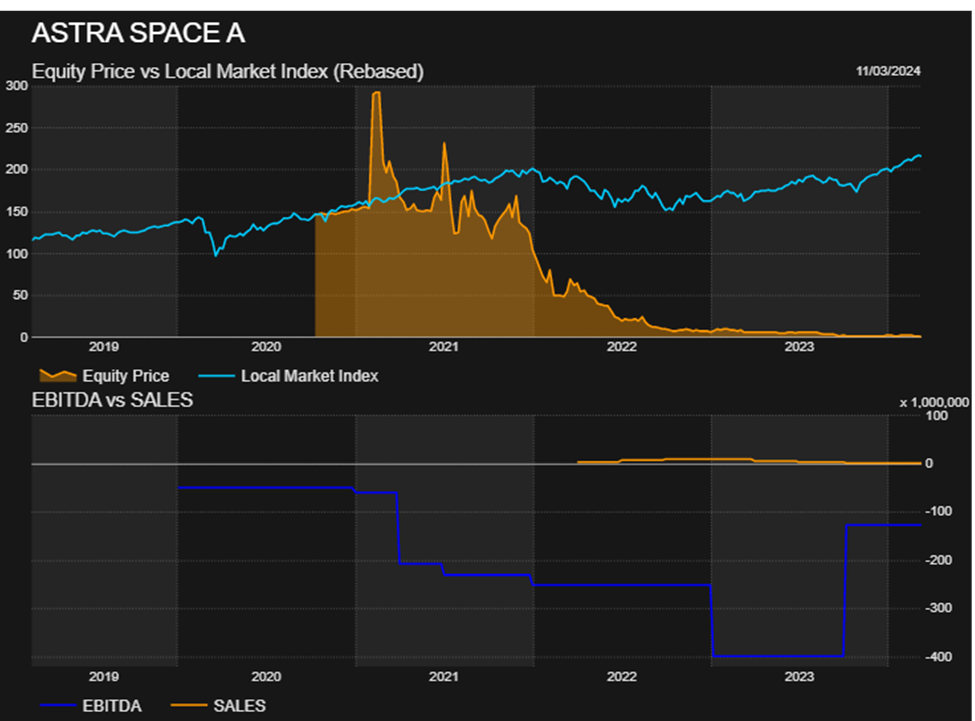Click the cyan Local Market Index legend line
975x721 pixels.
[216, 376]
